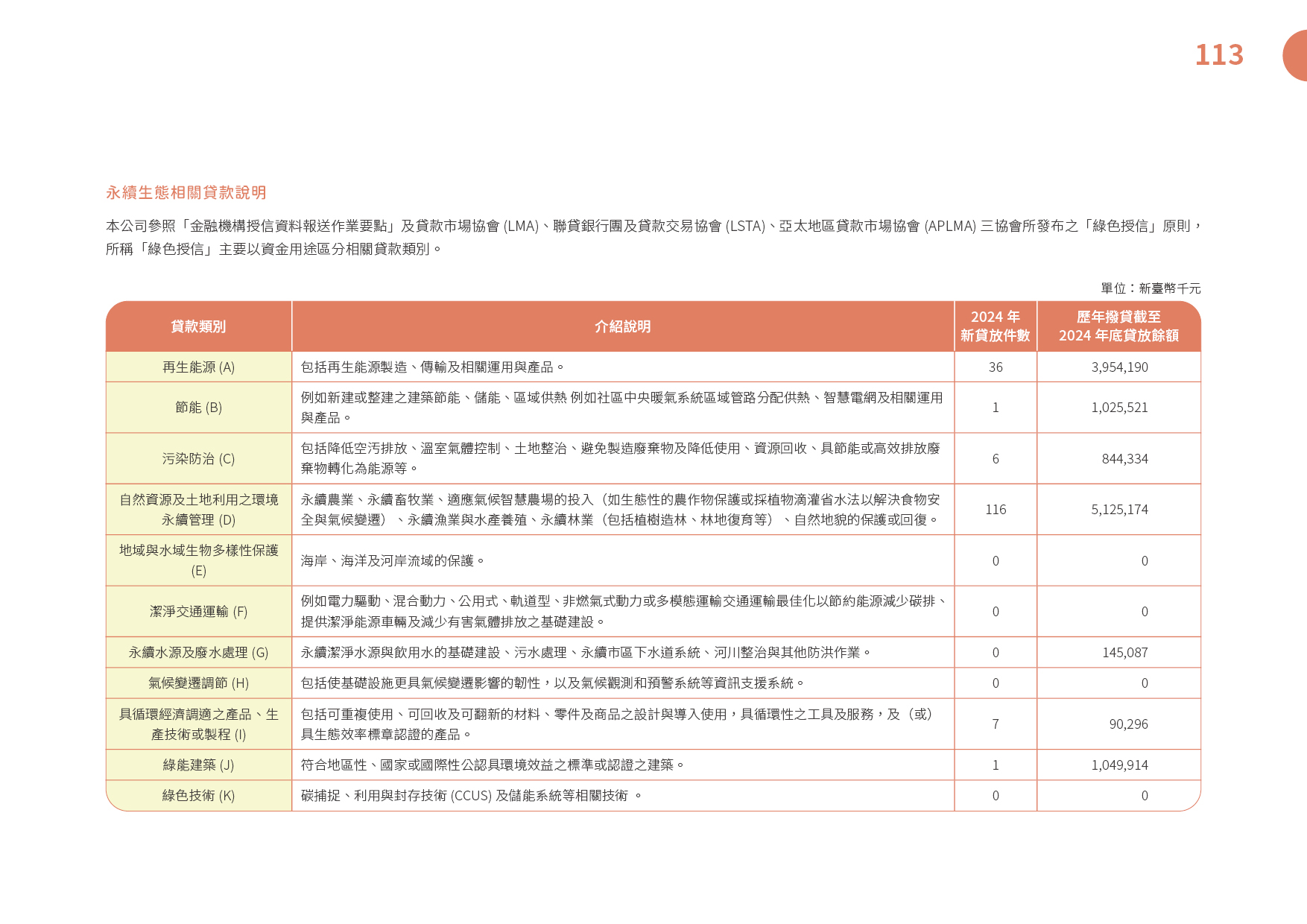Click the description starting 包括降低空污排放

621,459
